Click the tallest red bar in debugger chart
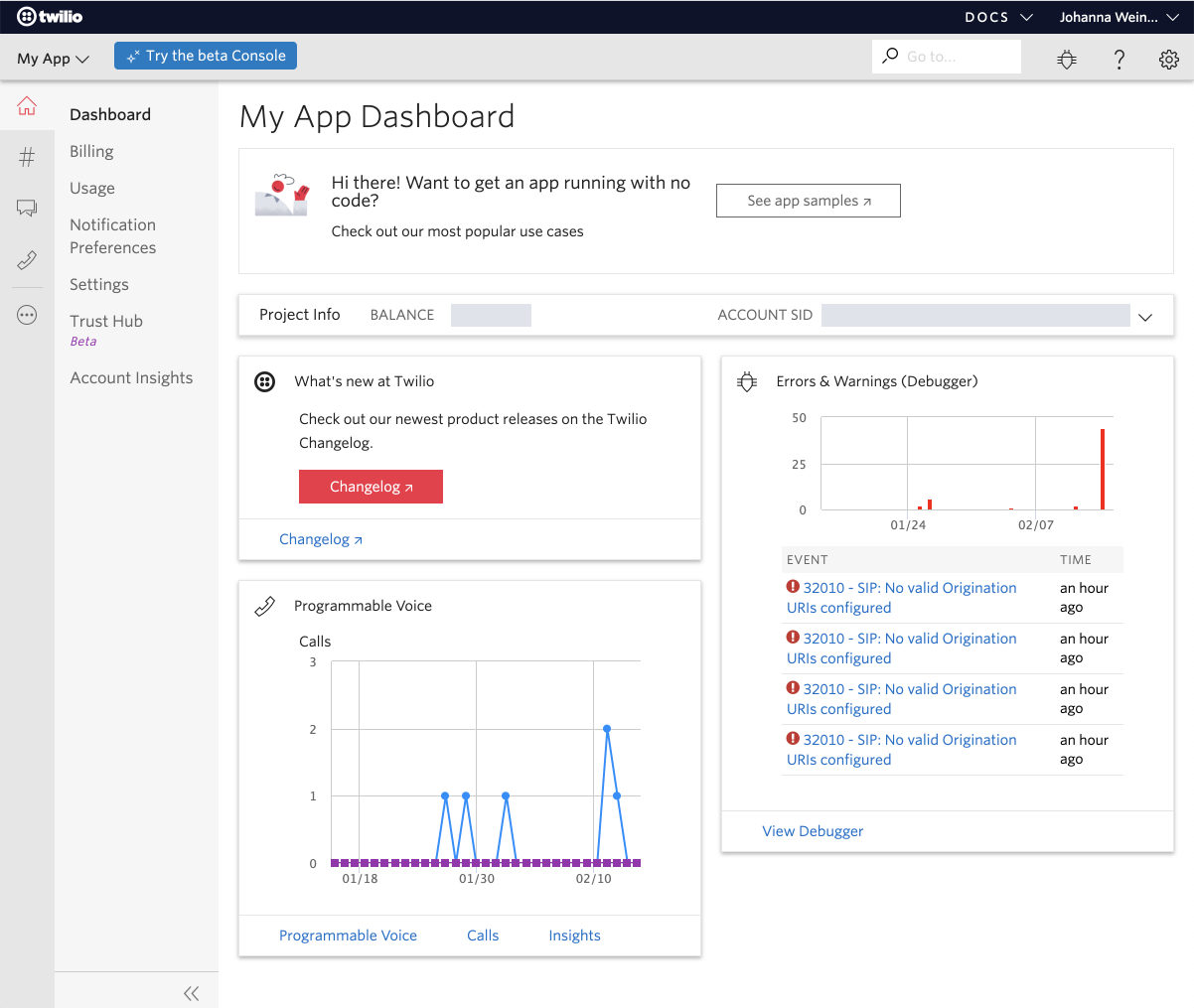The image size is (1194, 1008). pyautogui.click(x=1103, y=469)
